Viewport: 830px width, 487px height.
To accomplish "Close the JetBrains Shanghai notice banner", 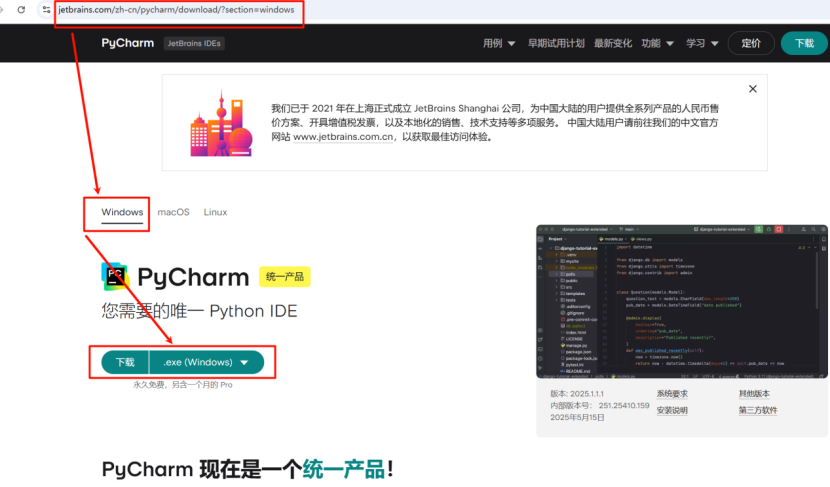I will [753, 89].
